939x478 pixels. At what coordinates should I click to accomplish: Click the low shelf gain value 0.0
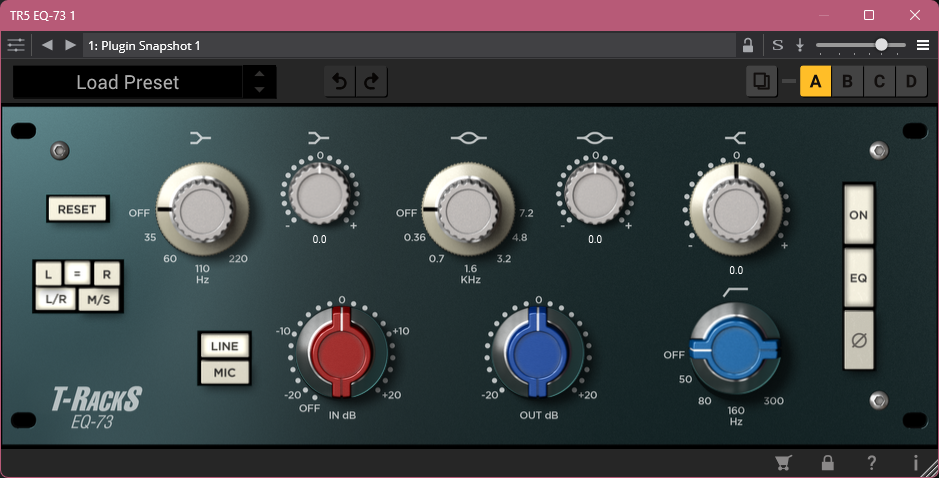tap(319, 239)
